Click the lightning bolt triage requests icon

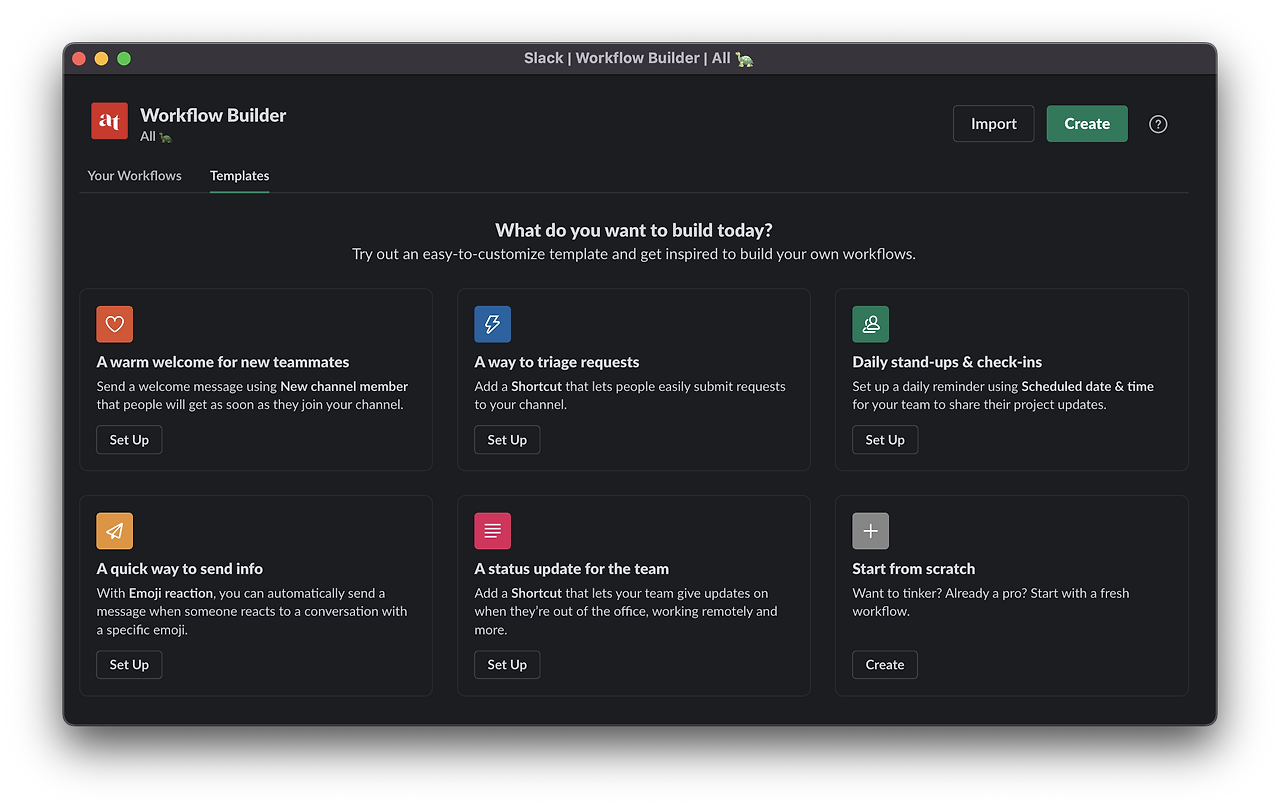pyautogui.click(x=493, y=324)
